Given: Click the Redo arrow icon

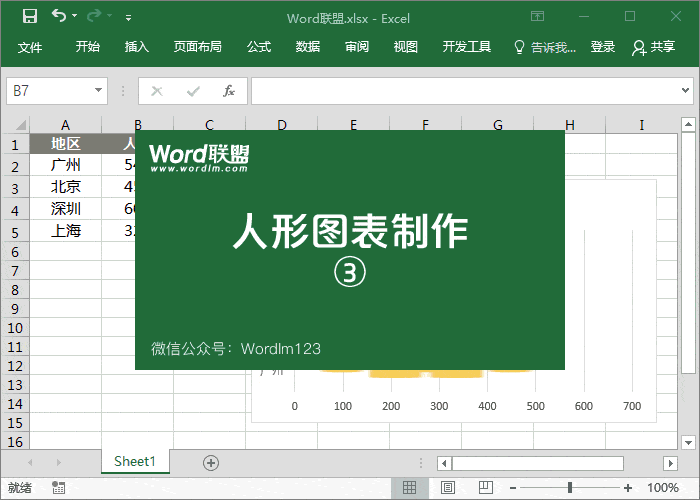Looking at the screenshot, I should [x=94, y=16].
